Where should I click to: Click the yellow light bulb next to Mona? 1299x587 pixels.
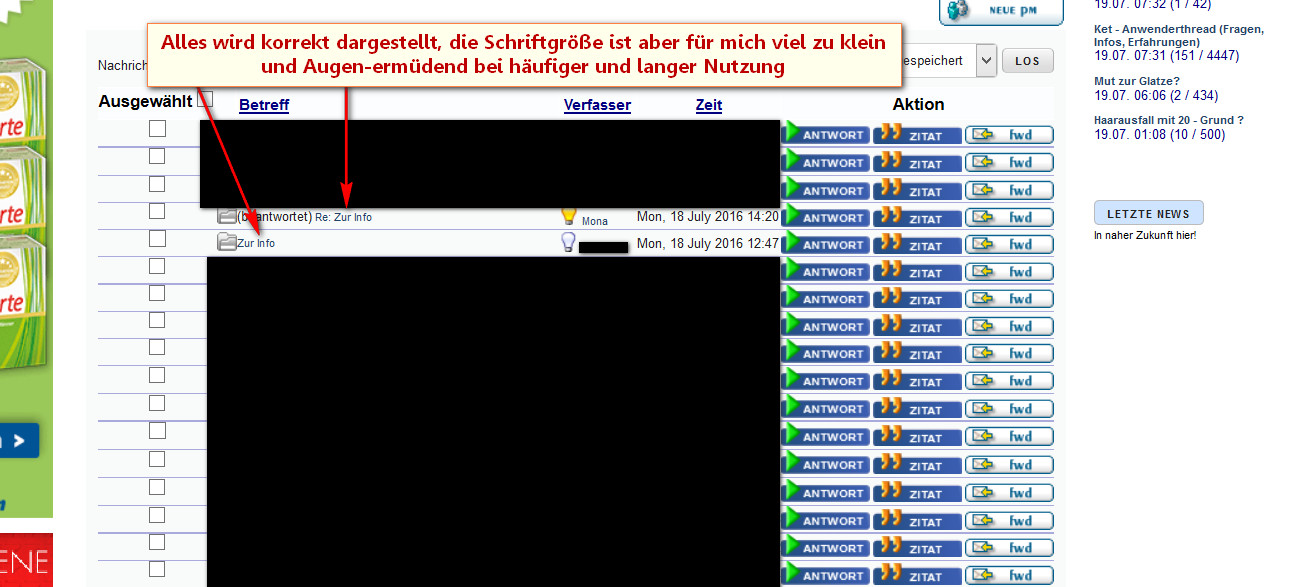pyautogui.click(x=568, y=215)
